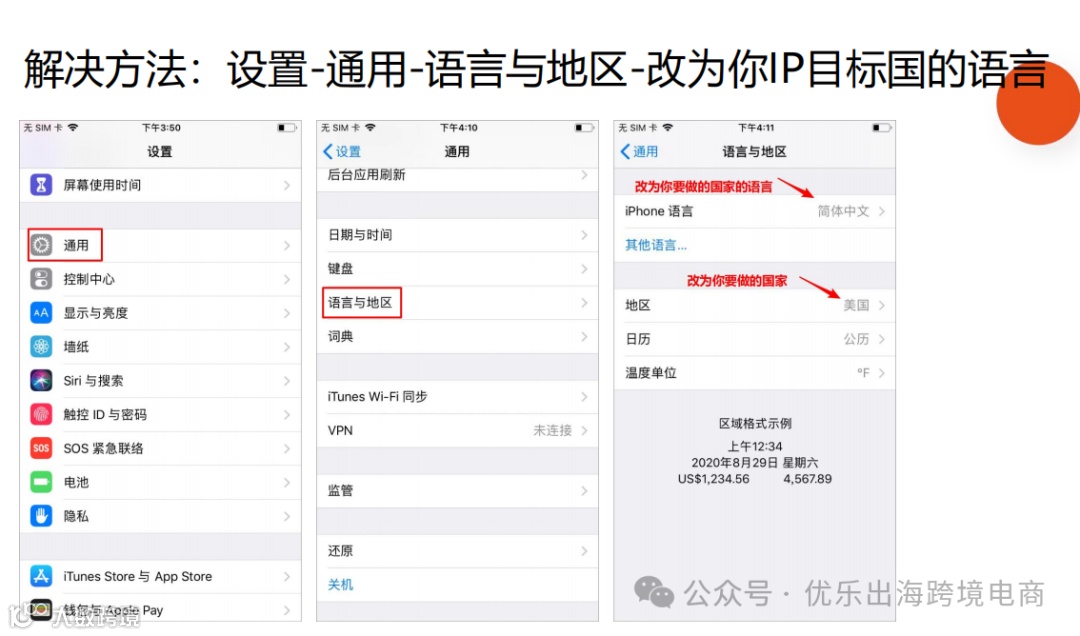
Task: Tap 2020年8月29日 星期六 date example
Action: coord(755,462)
